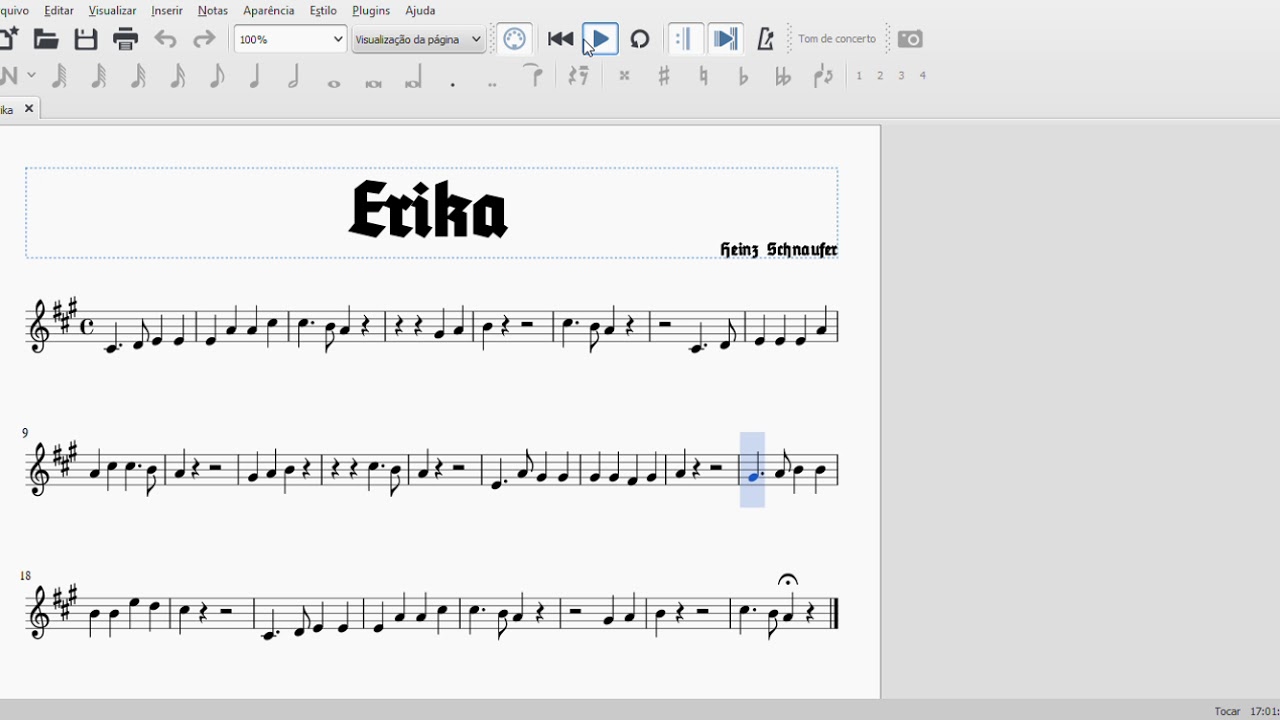The width and height of the screenshot is (1280, 720).
Task: Close the score tab
Action: (29, 108)
